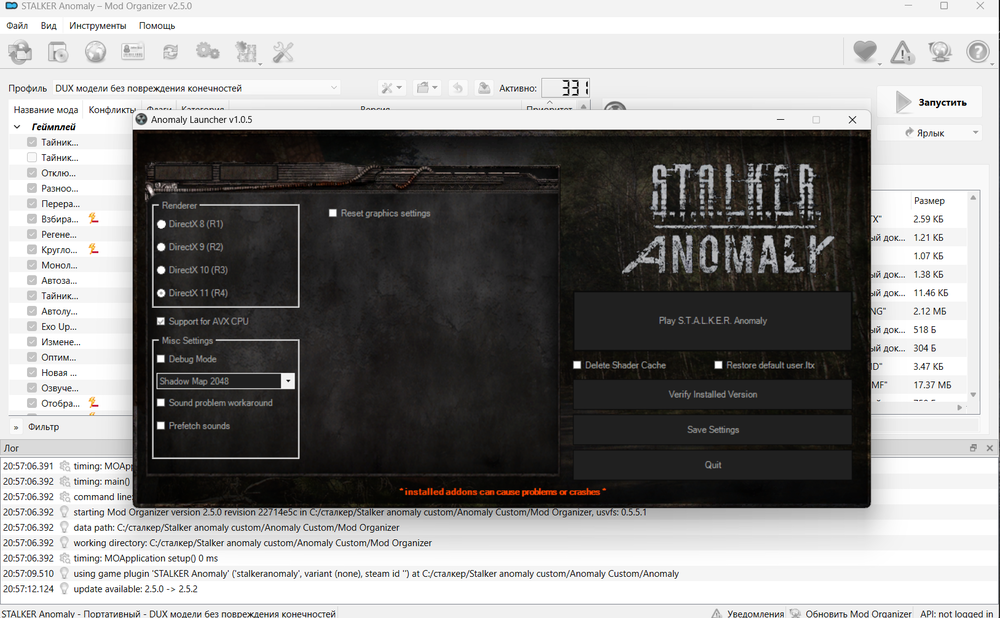Click the Endorse heart icon

(x=865, y=52)
